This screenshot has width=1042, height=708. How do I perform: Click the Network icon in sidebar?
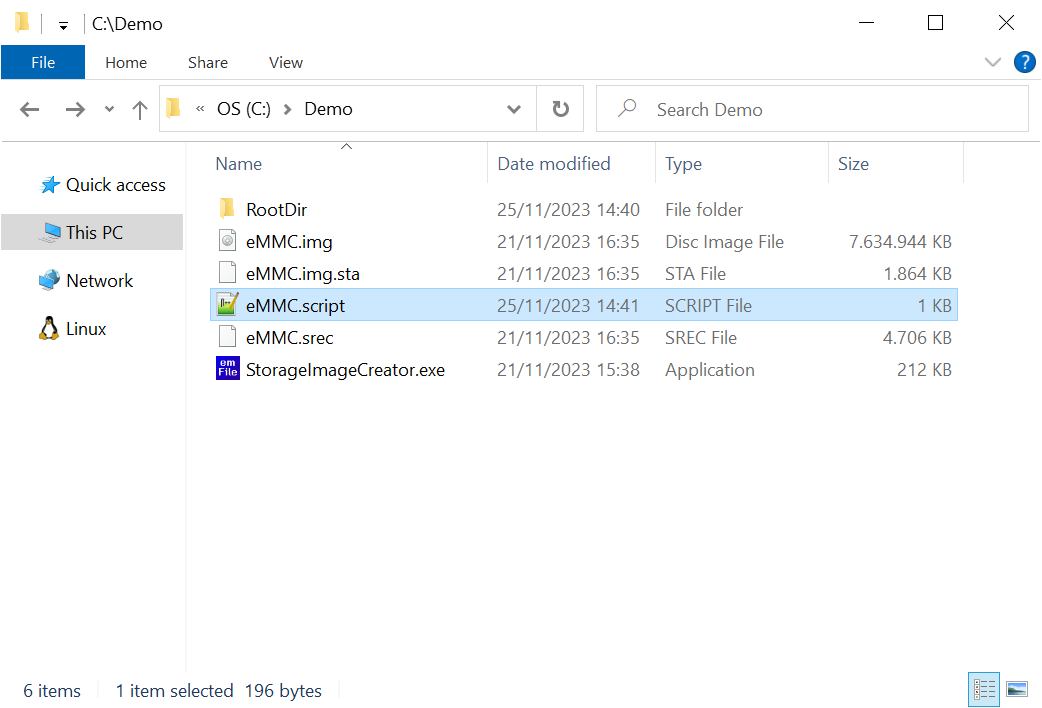tap(48, 281)
